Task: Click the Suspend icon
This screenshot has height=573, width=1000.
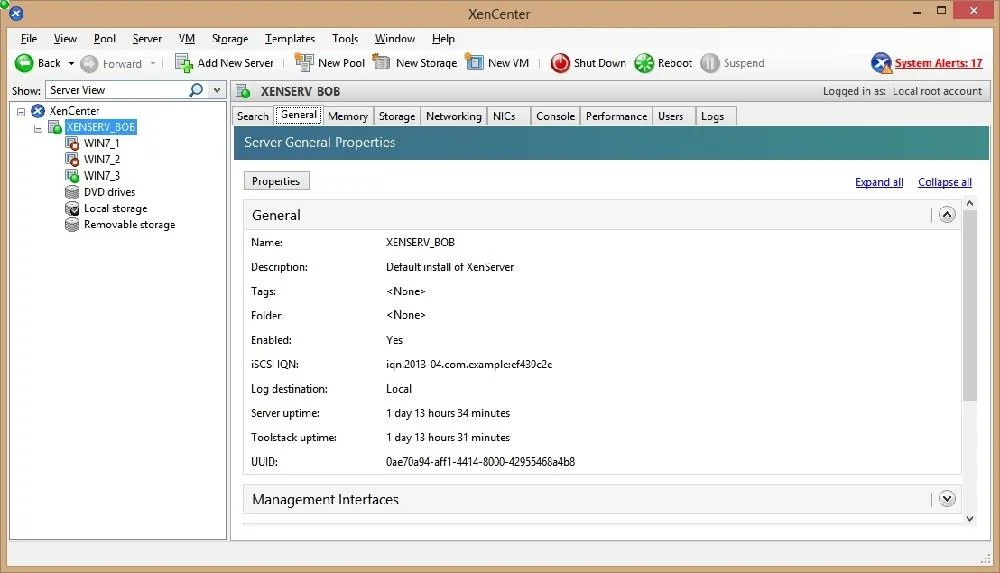Action: coord(710,63)
